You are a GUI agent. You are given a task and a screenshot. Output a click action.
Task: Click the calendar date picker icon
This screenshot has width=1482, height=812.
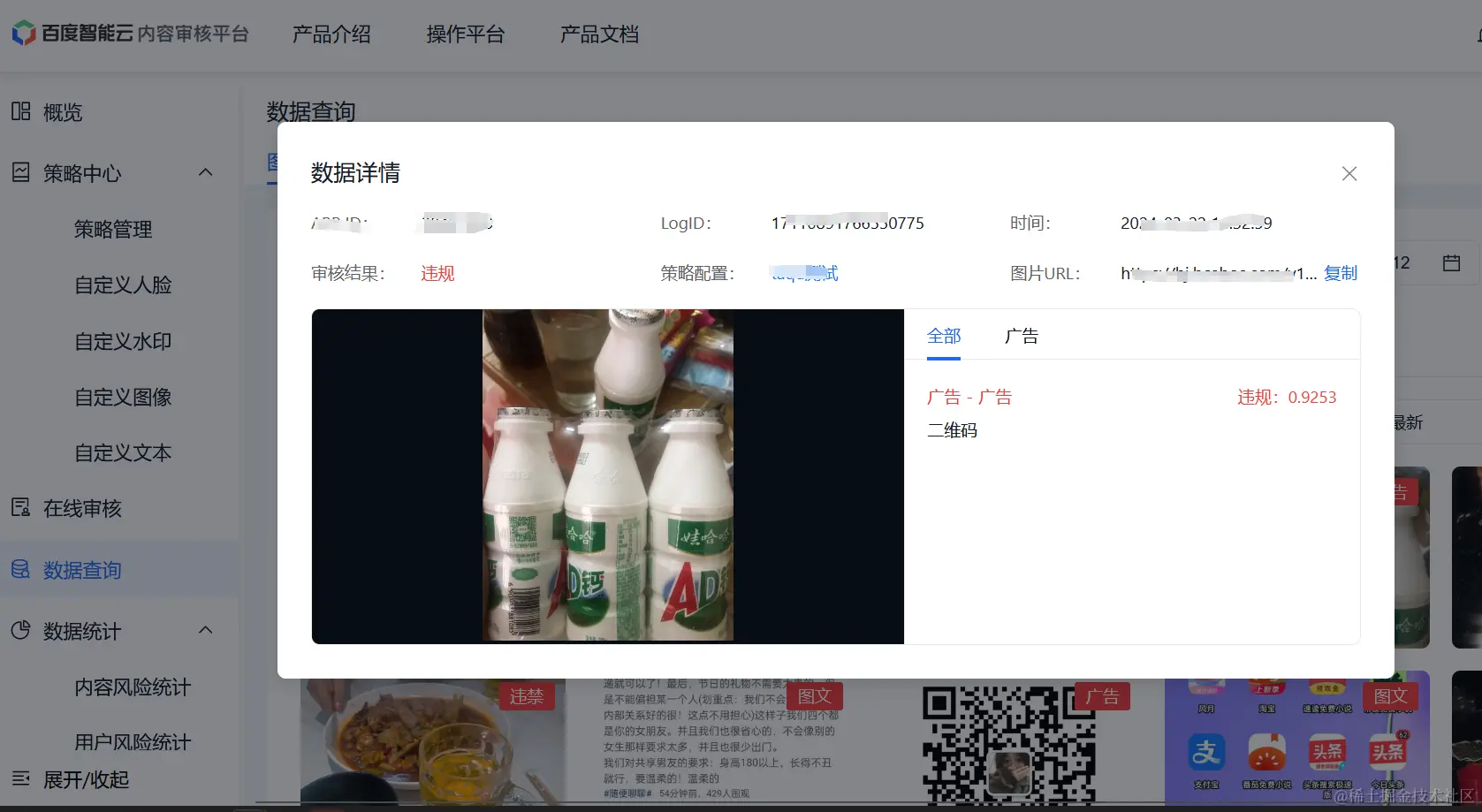[x=1451, y=262]
